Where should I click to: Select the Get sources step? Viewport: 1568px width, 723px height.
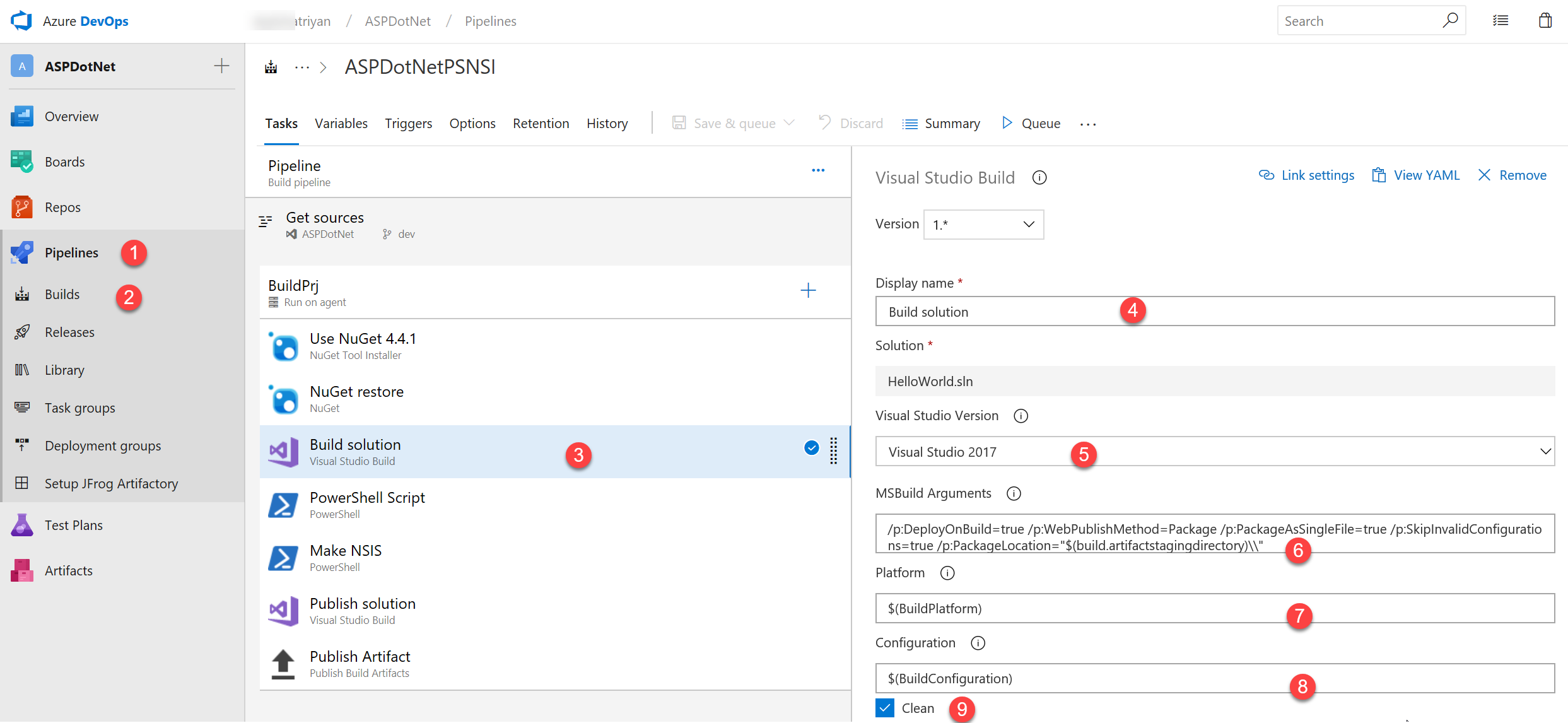[548, 225]
